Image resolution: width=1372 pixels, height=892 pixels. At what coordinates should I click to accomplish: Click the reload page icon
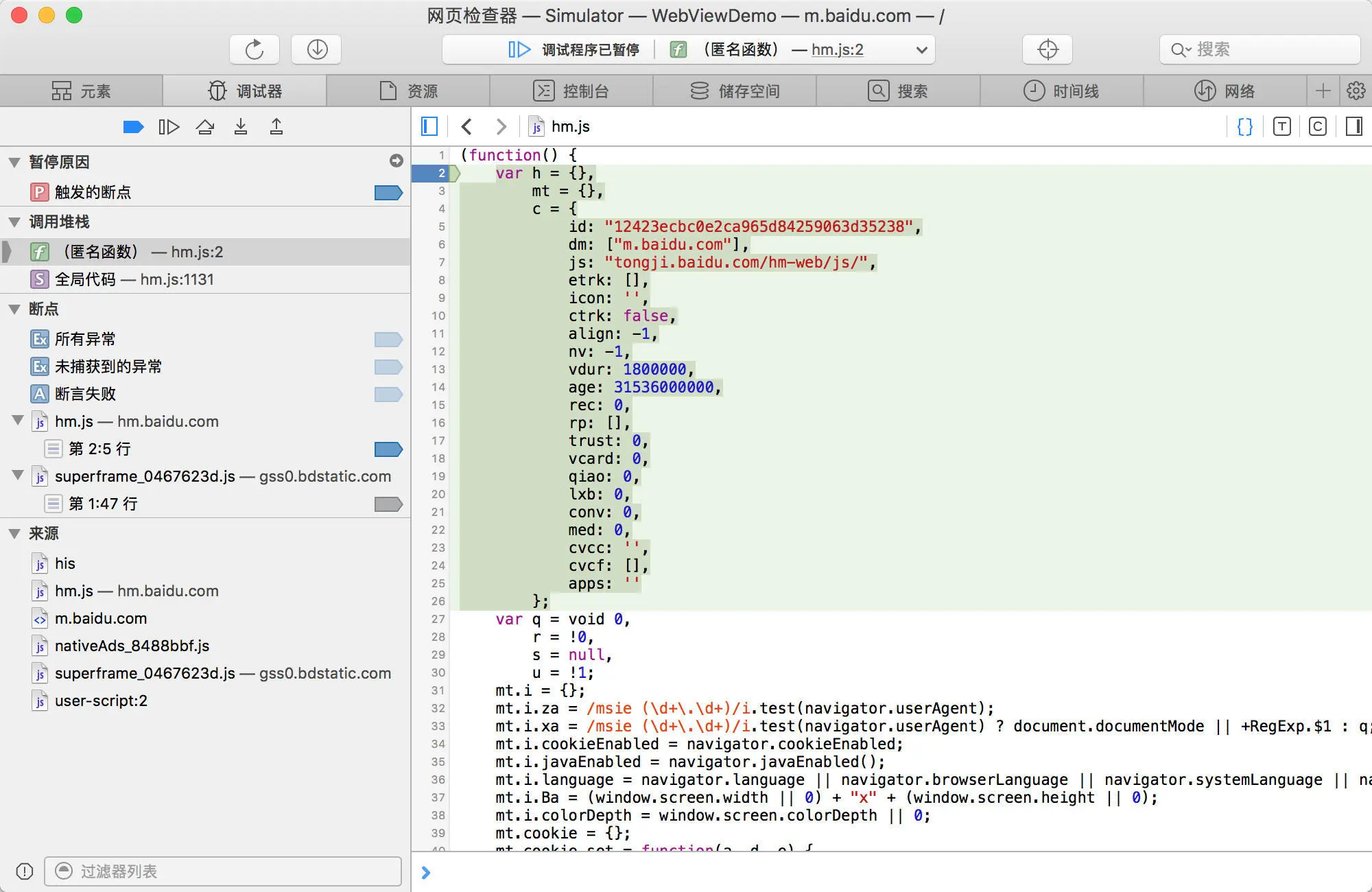click(x=254, y=49)
